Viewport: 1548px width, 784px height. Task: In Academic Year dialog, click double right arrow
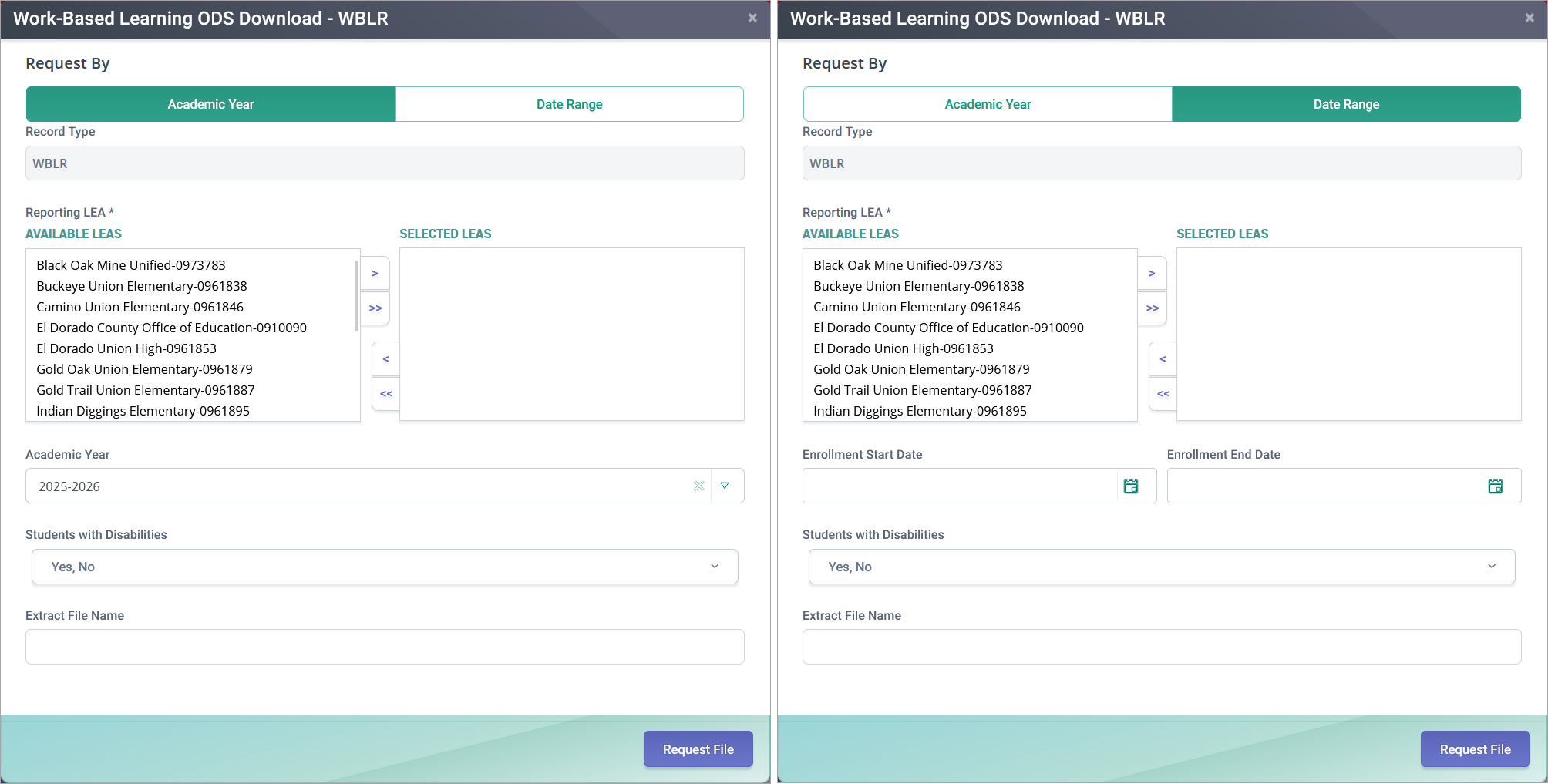tap(375, 308)
